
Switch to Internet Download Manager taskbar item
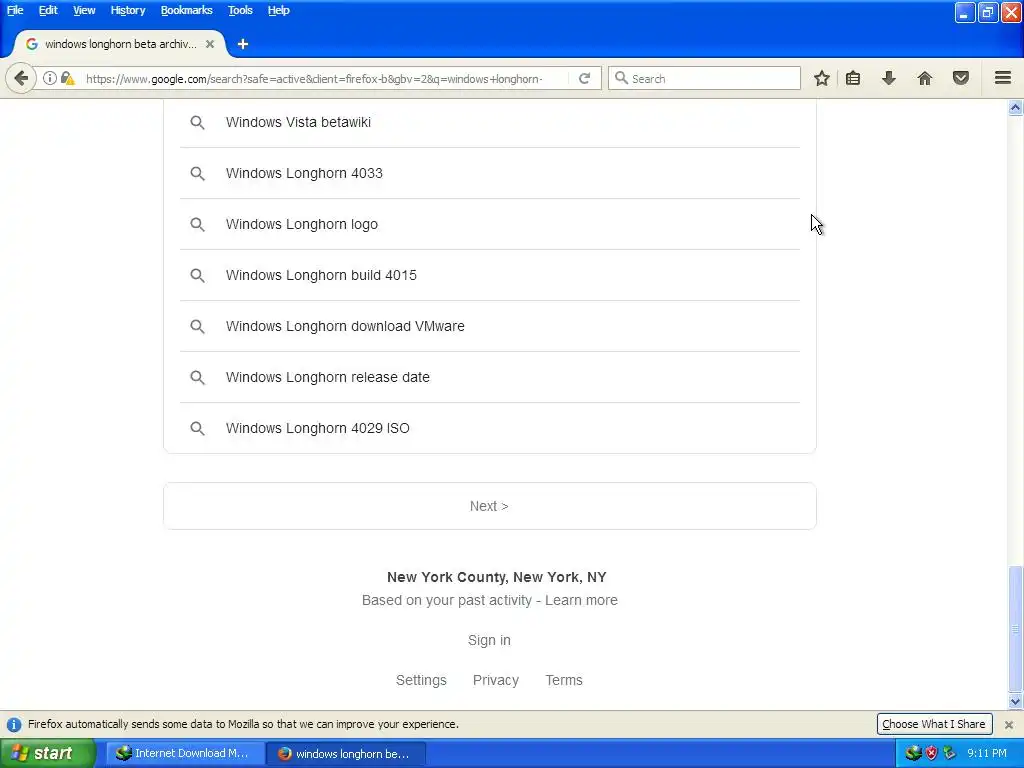[185, 753]
